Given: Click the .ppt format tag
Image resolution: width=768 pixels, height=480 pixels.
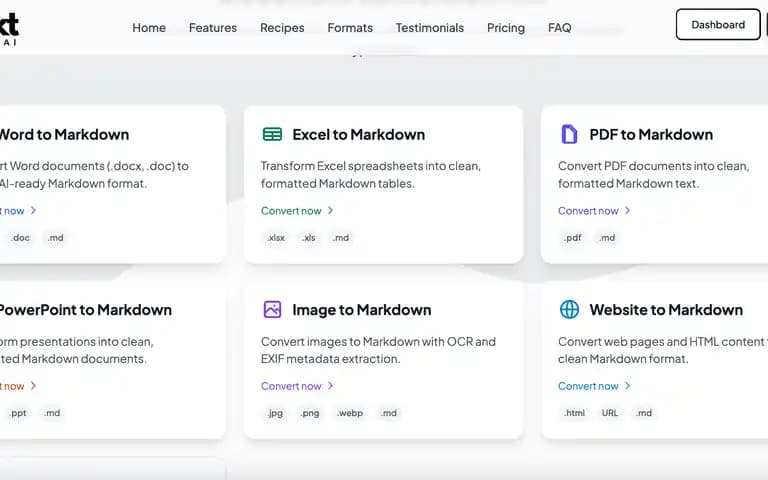Looking at the screenshot, I should 18,413.
